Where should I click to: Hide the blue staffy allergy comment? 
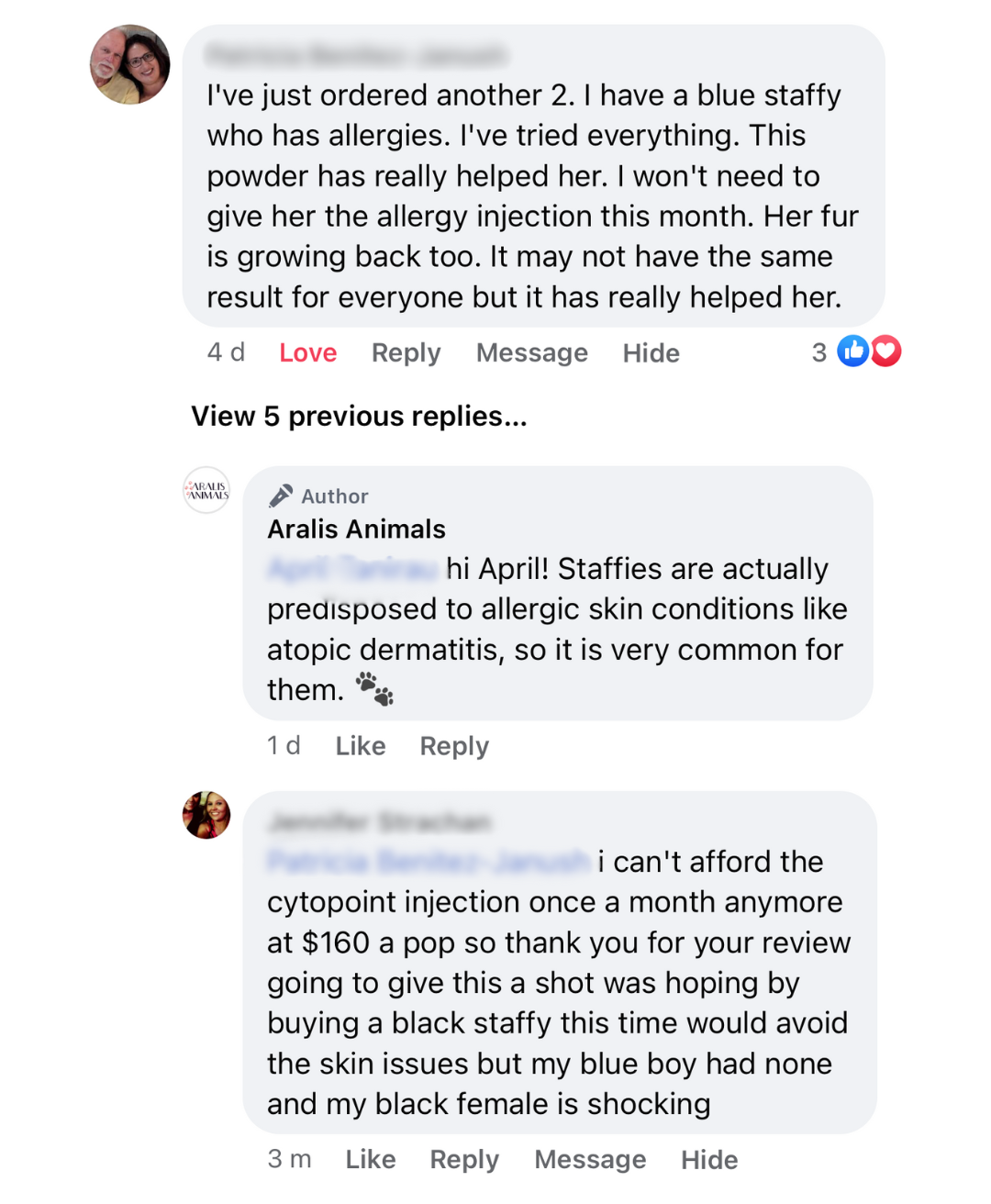[x=651, y=353]
